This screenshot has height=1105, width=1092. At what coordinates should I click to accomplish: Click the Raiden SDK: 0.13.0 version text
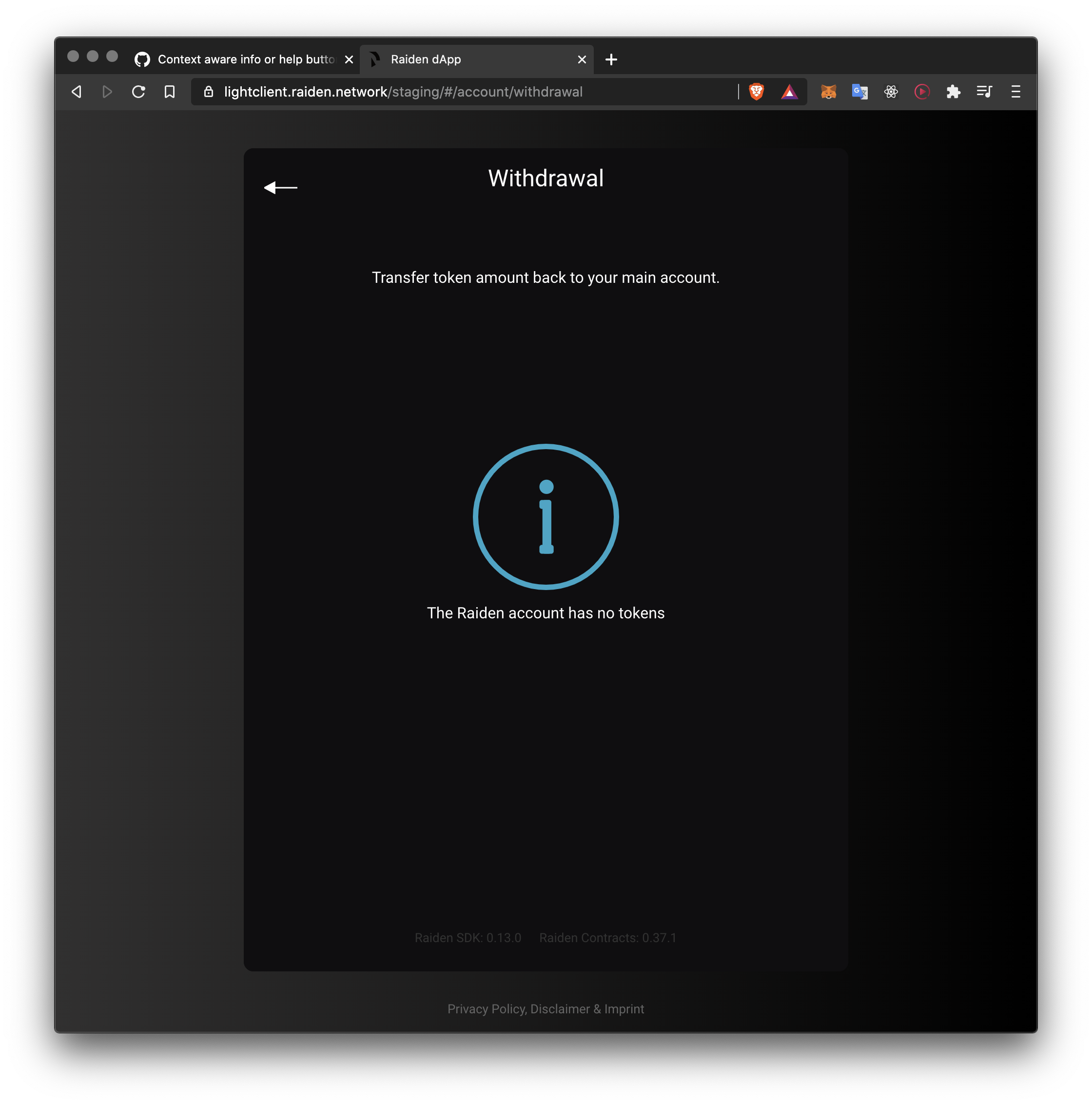tap(468, 937)
